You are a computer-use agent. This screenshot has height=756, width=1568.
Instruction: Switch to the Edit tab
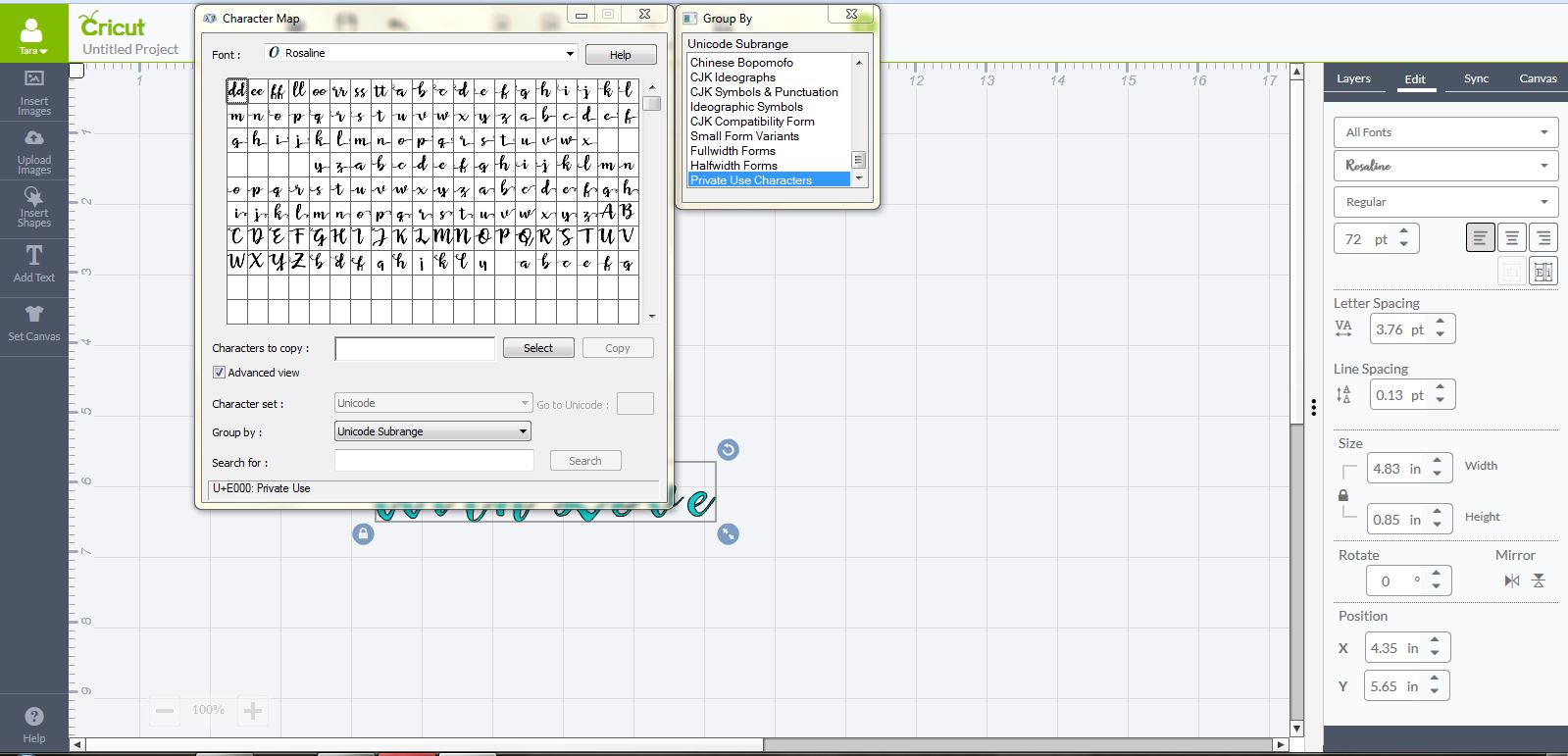(1415, 79)
